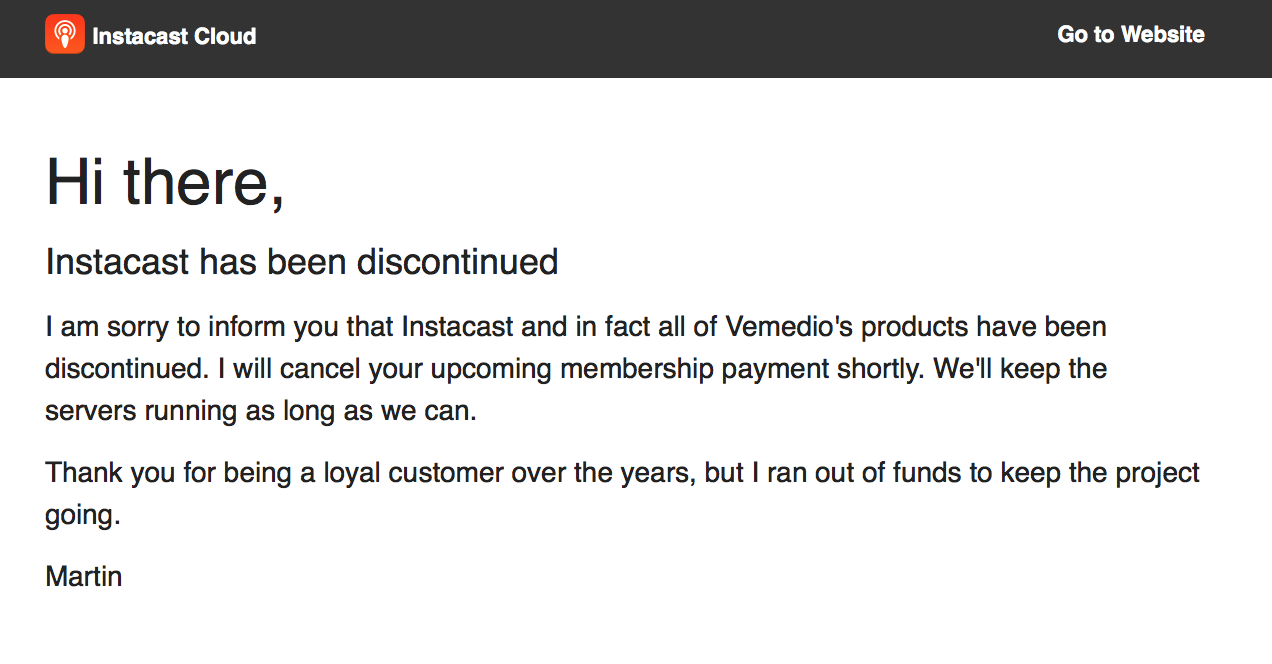
Task: Click the orange Instacast logo icon
Action: click(65, 35)
